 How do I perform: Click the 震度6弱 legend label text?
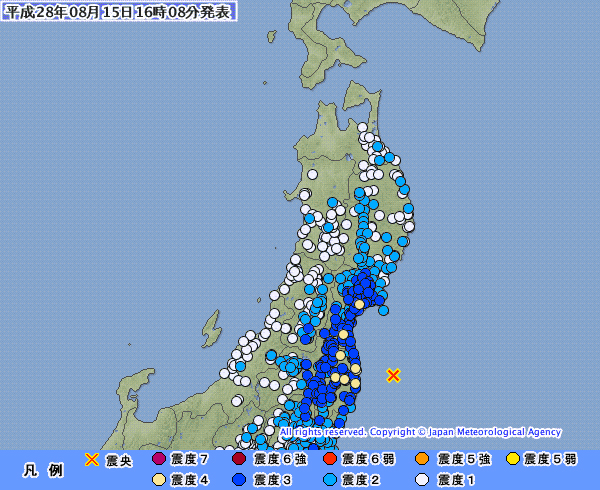pos(368,459)
